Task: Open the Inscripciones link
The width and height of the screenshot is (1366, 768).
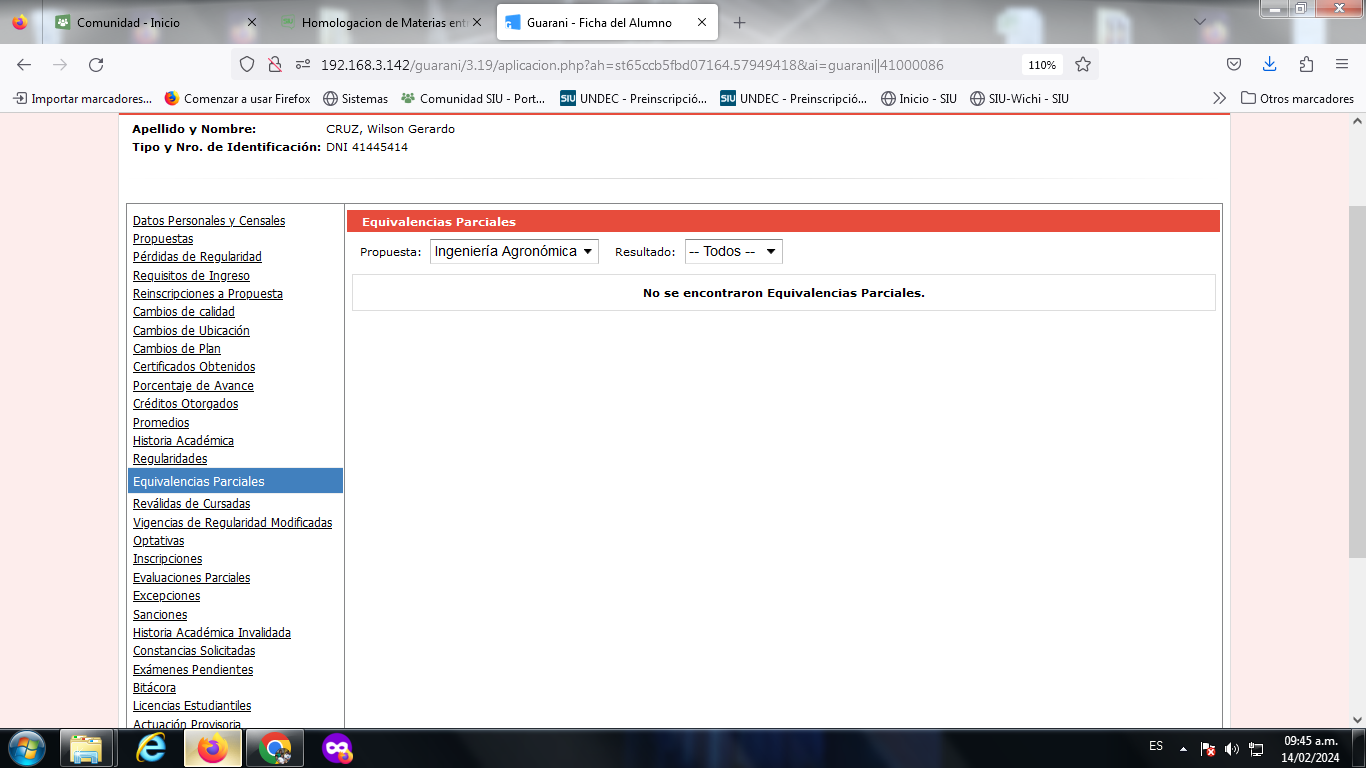Action: (168, 558)
